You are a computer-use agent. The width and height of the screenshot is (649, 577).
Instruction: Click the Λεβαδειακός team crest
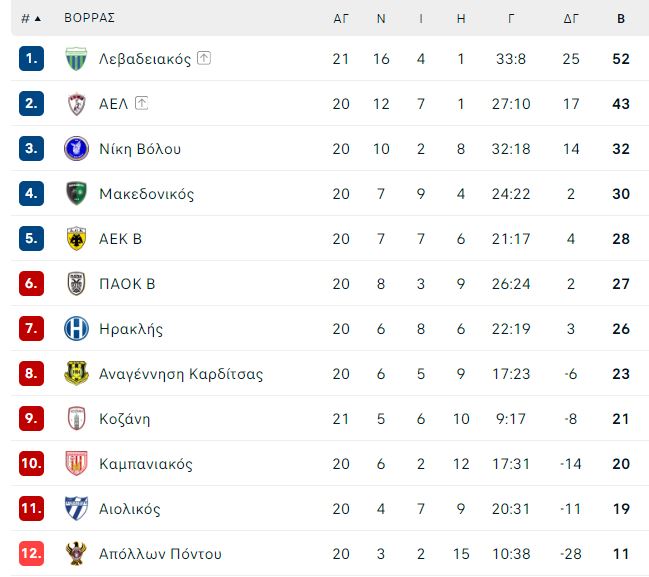click(76, 59)
